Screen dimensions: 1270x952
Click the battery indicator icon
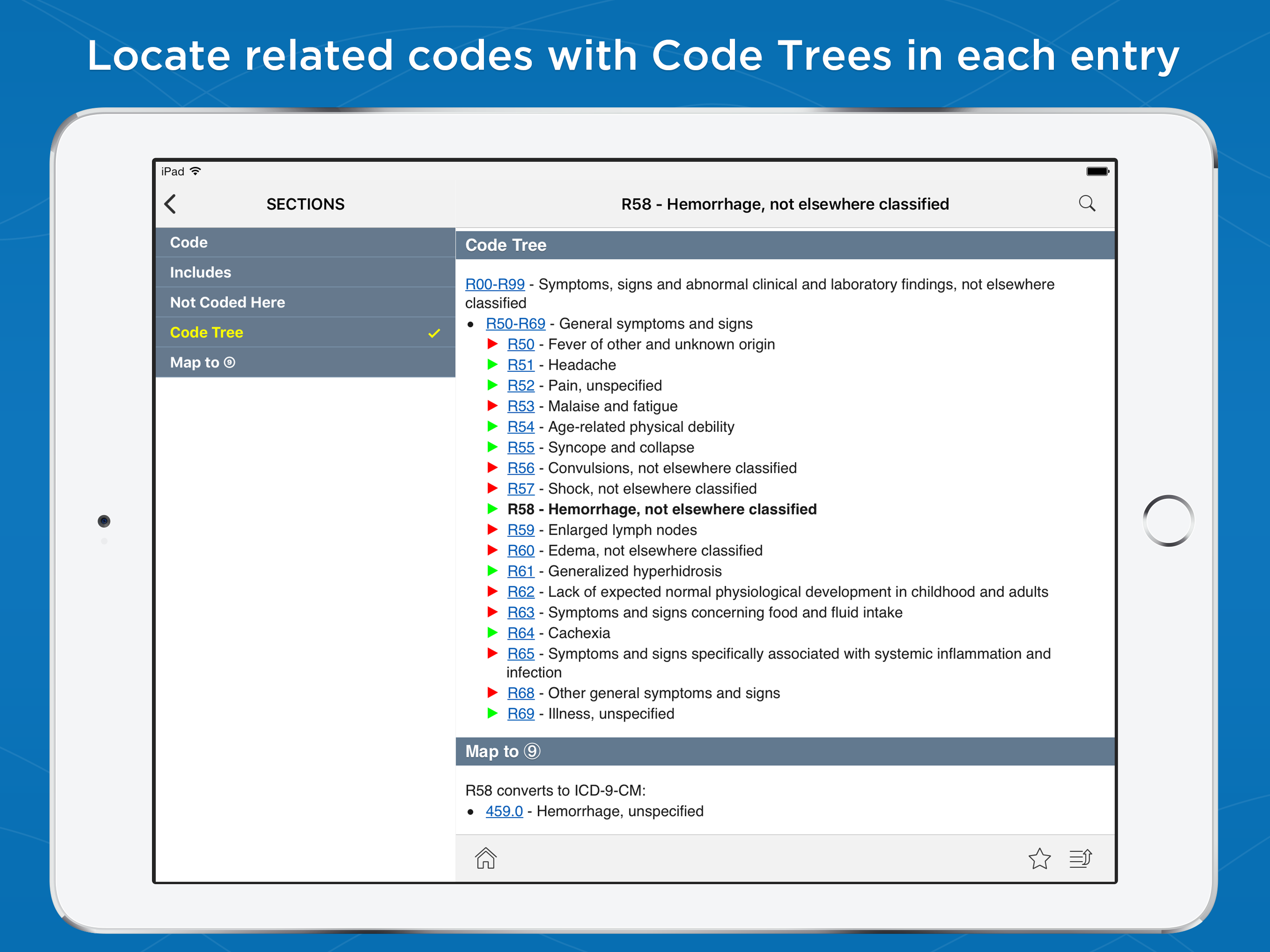1097,171
